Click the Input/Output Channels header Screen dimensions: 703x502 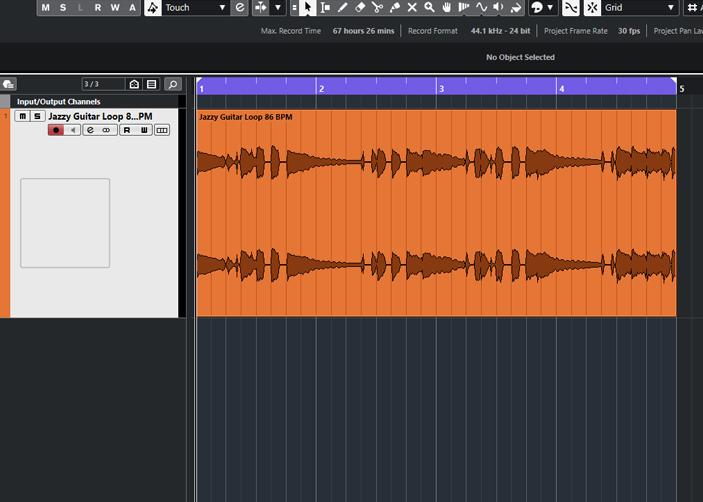pos(58,101)
